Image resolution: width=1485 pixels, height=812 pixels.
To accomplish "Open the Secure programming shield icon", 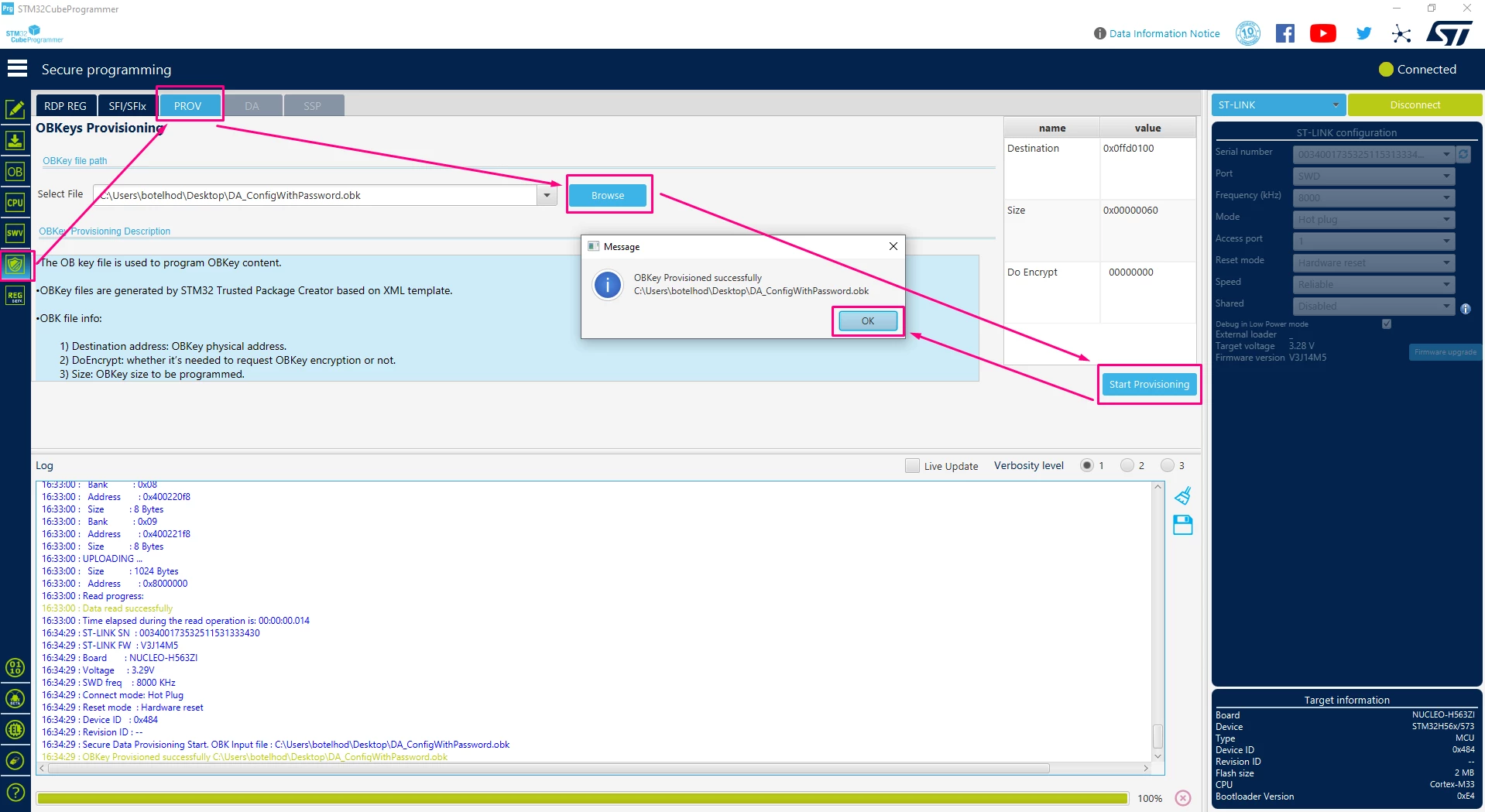I will (x=15, y=265).
